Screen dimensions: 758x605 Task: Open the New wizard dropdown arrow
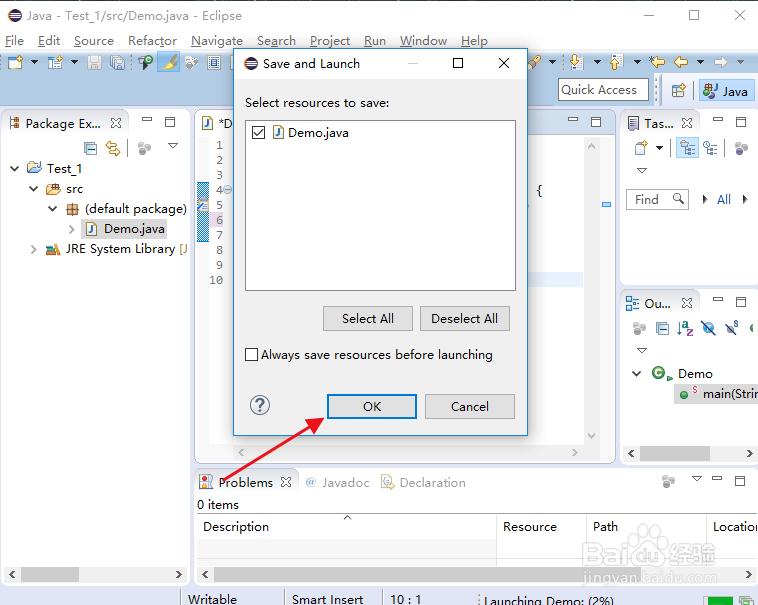click(x=34, y=62)
